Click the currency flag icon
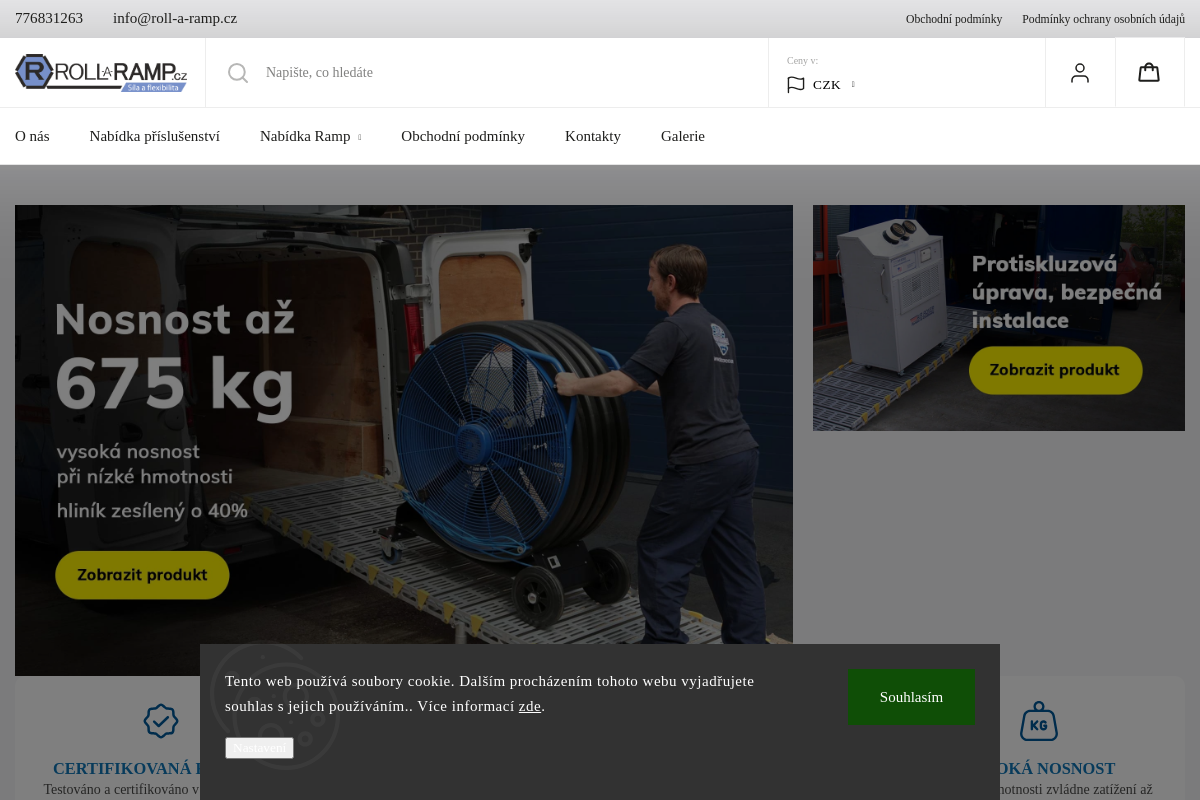 (x=796, y=85)
